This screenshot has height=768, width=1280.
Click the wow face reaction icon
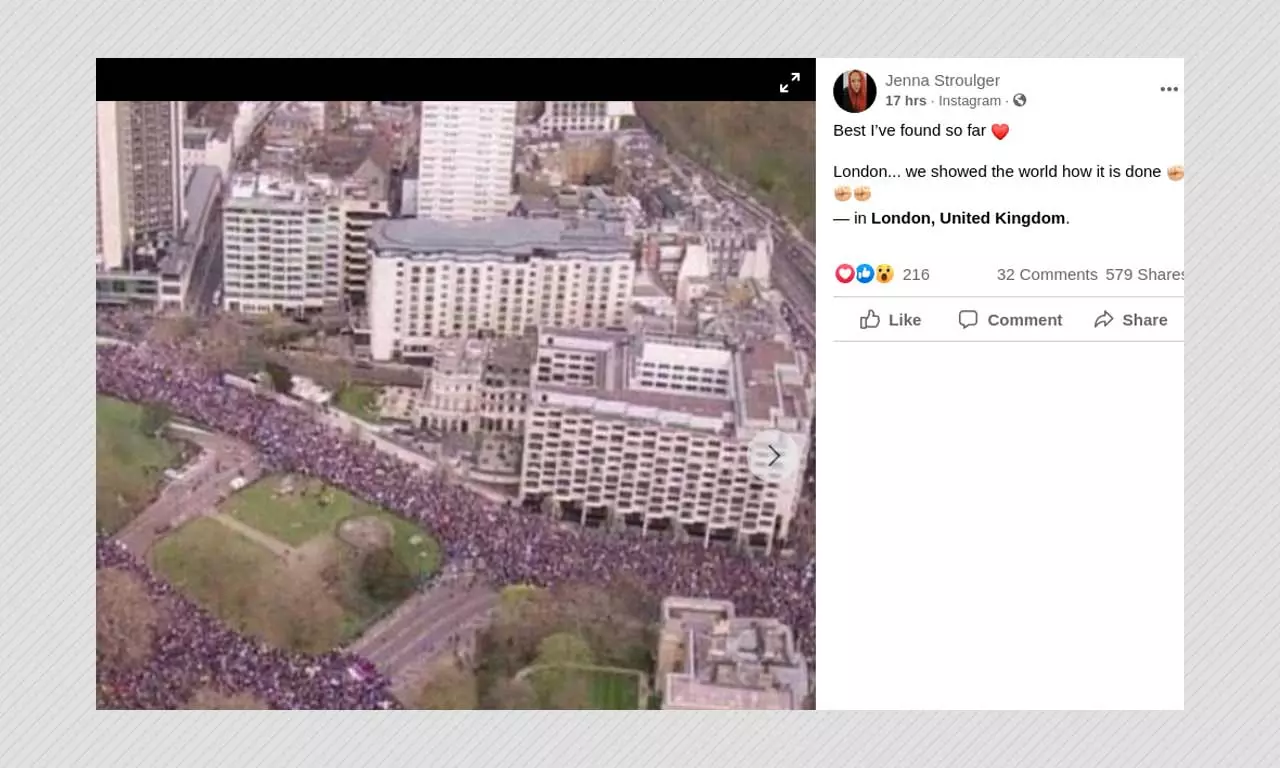point(884,274)
